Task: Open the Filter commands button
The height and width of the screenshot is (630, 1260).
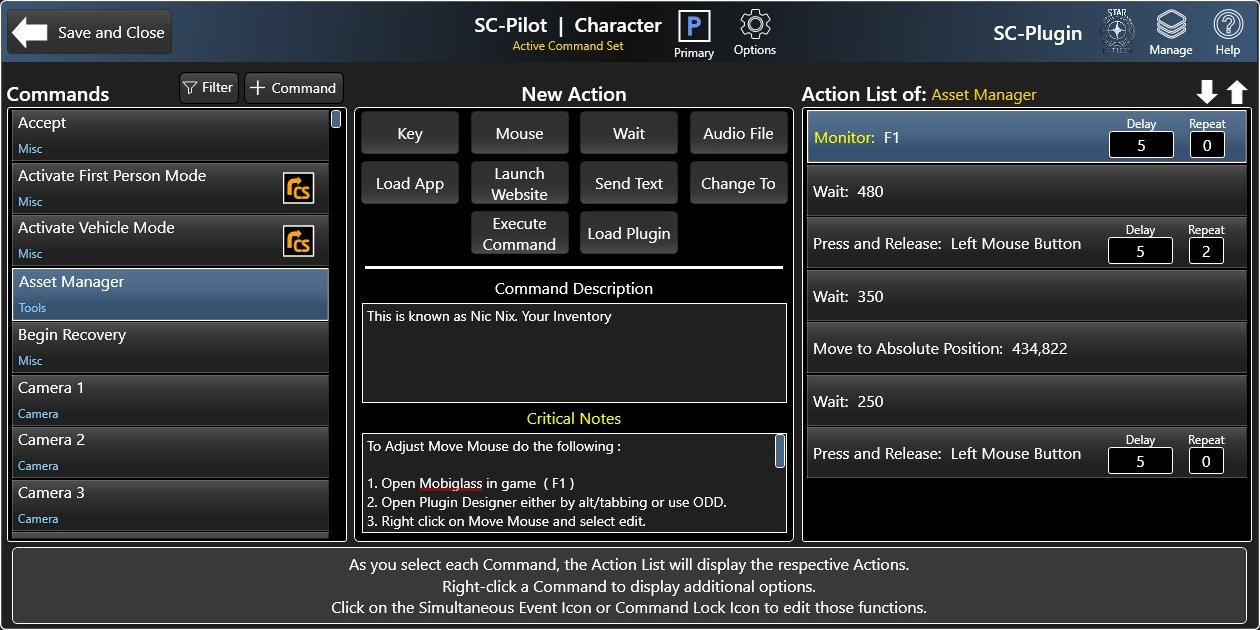Action: [x=208, y=88]
